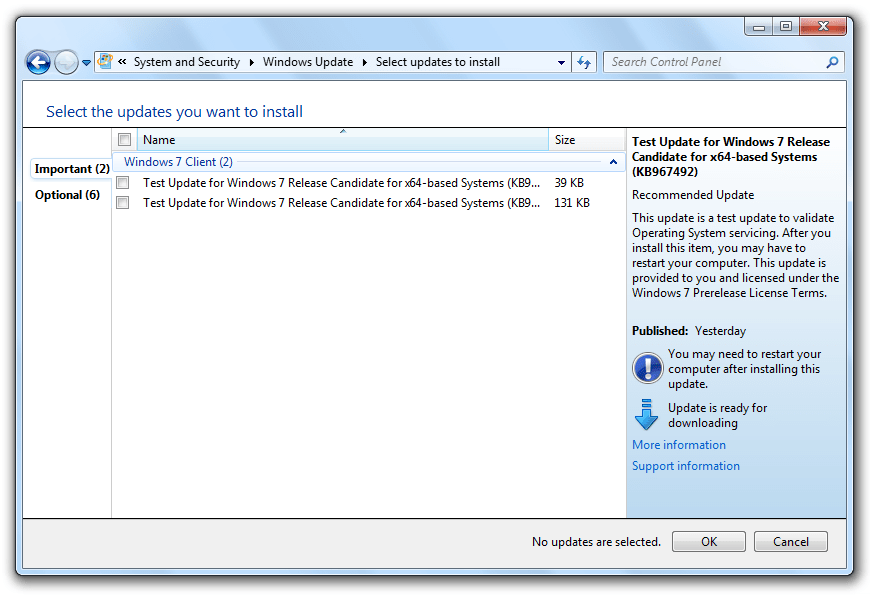Click the 'Select the updates you want to install' heading
This screenshot has height=595, width=870.
coord(174,112)
